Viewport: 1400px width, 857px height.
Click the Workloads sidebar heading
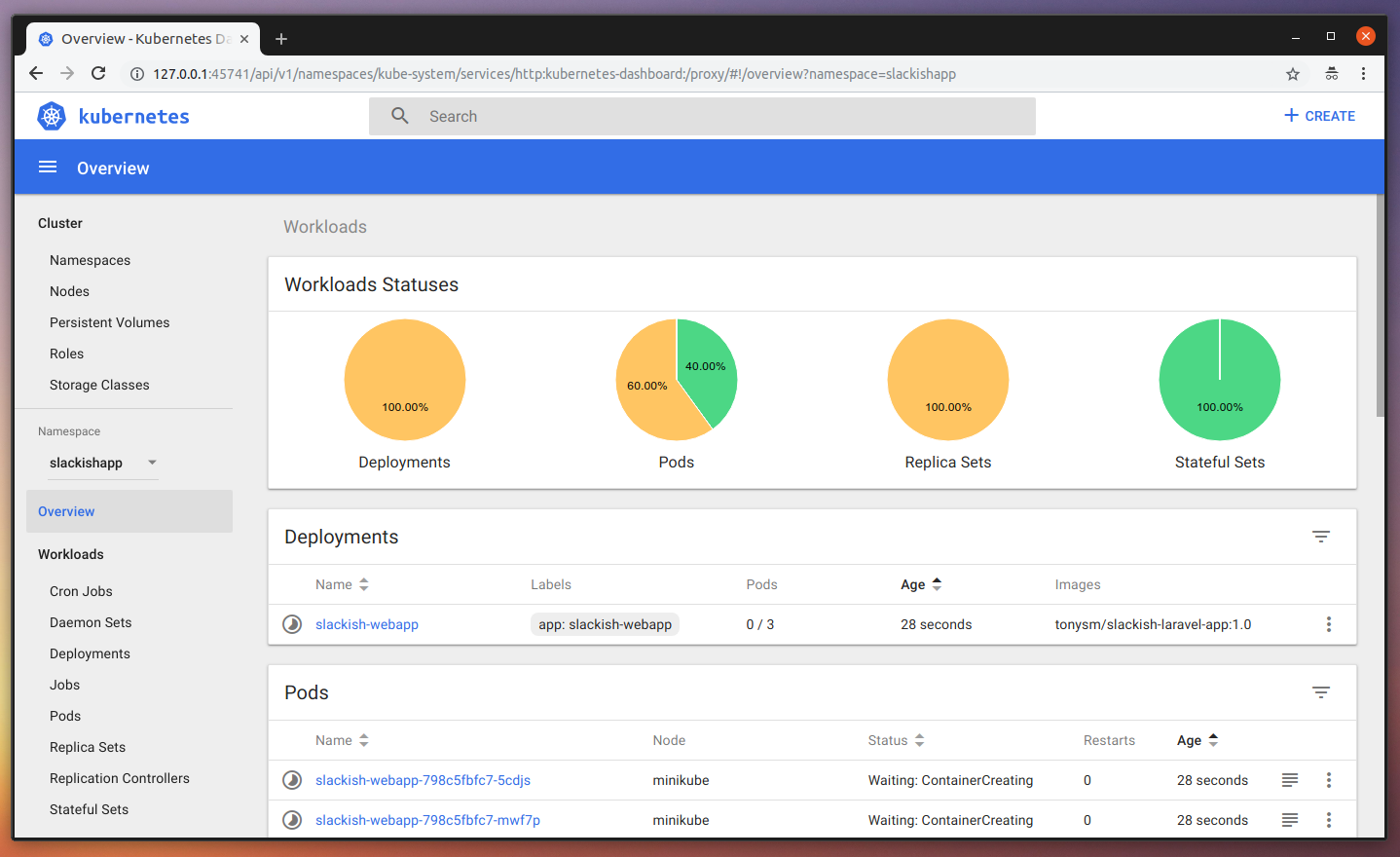coord(70,554)
